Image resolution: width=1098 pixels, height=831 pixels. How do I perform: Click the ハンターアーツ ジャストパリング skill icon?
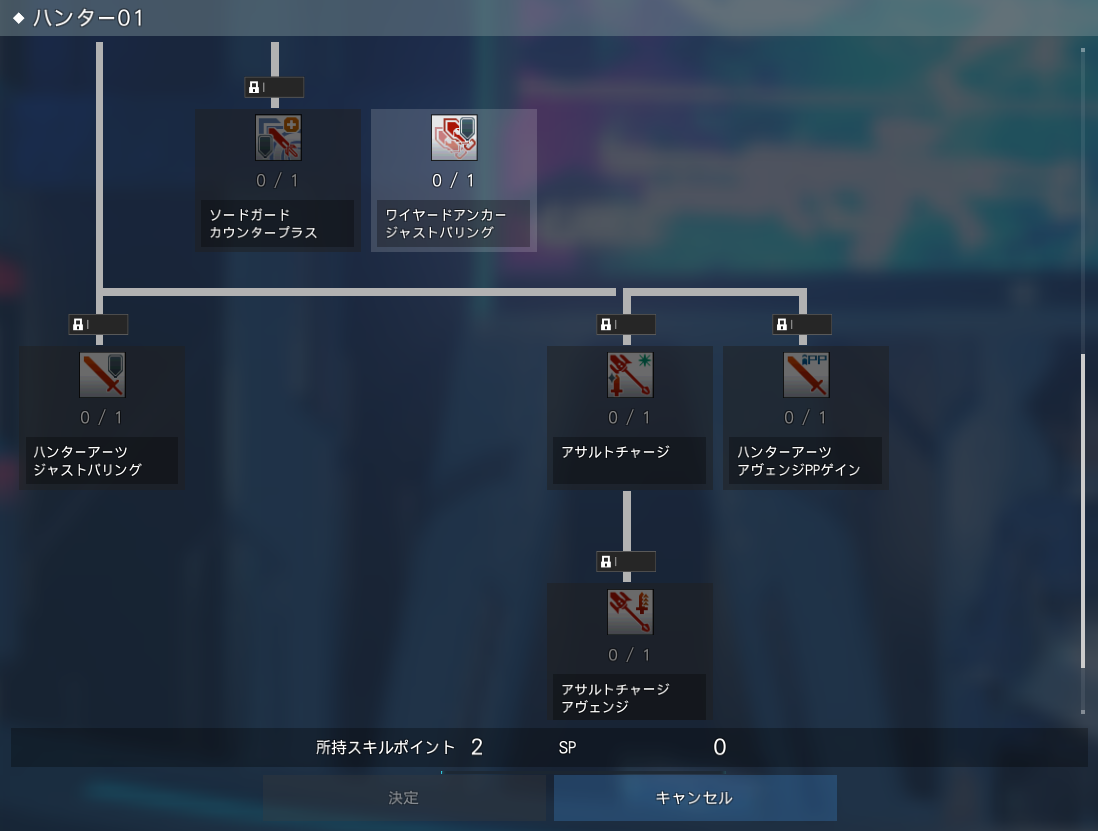coord(102,375)
